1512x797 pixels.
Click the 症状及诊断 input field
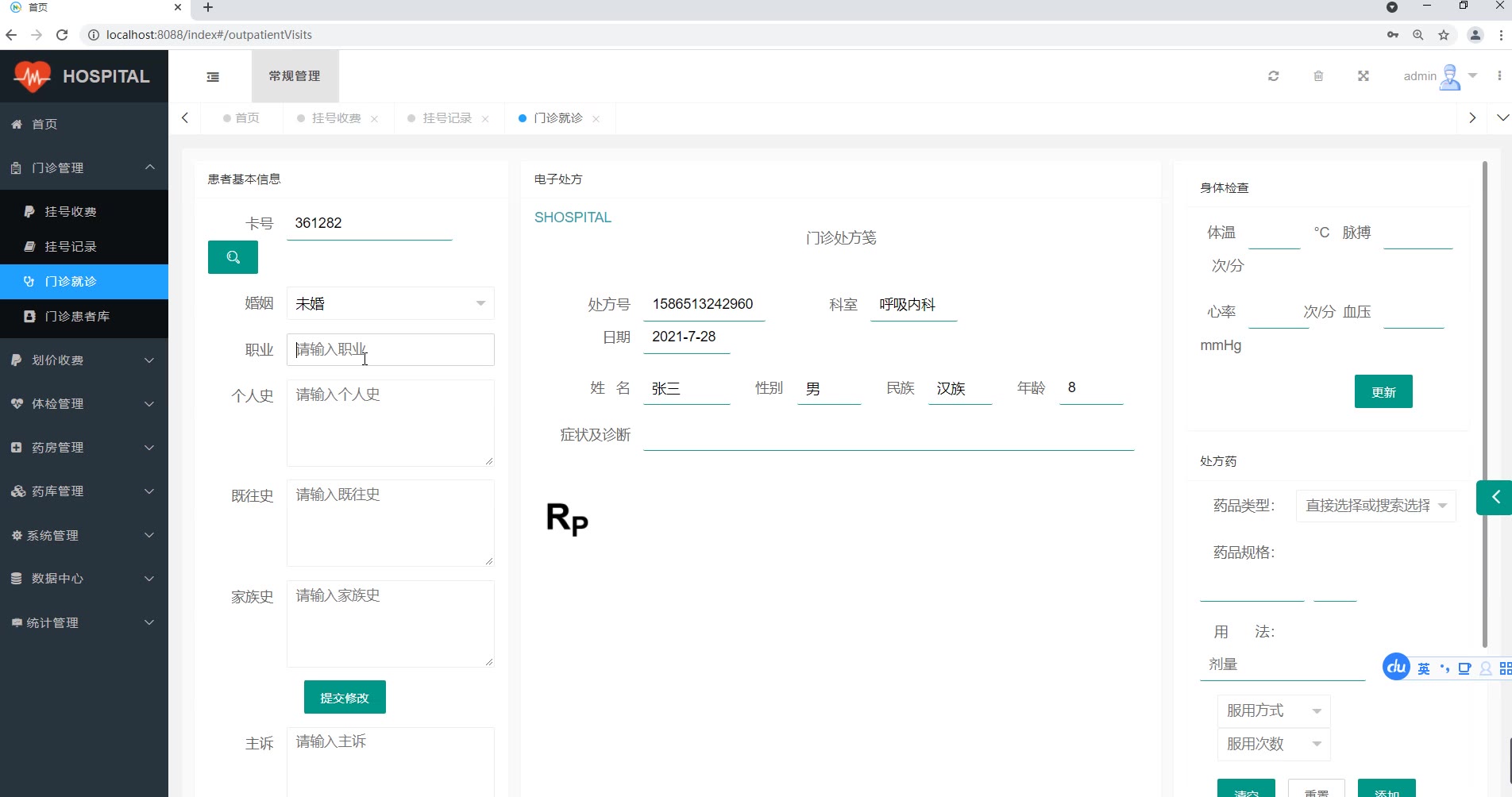click(x=888, y=435)
